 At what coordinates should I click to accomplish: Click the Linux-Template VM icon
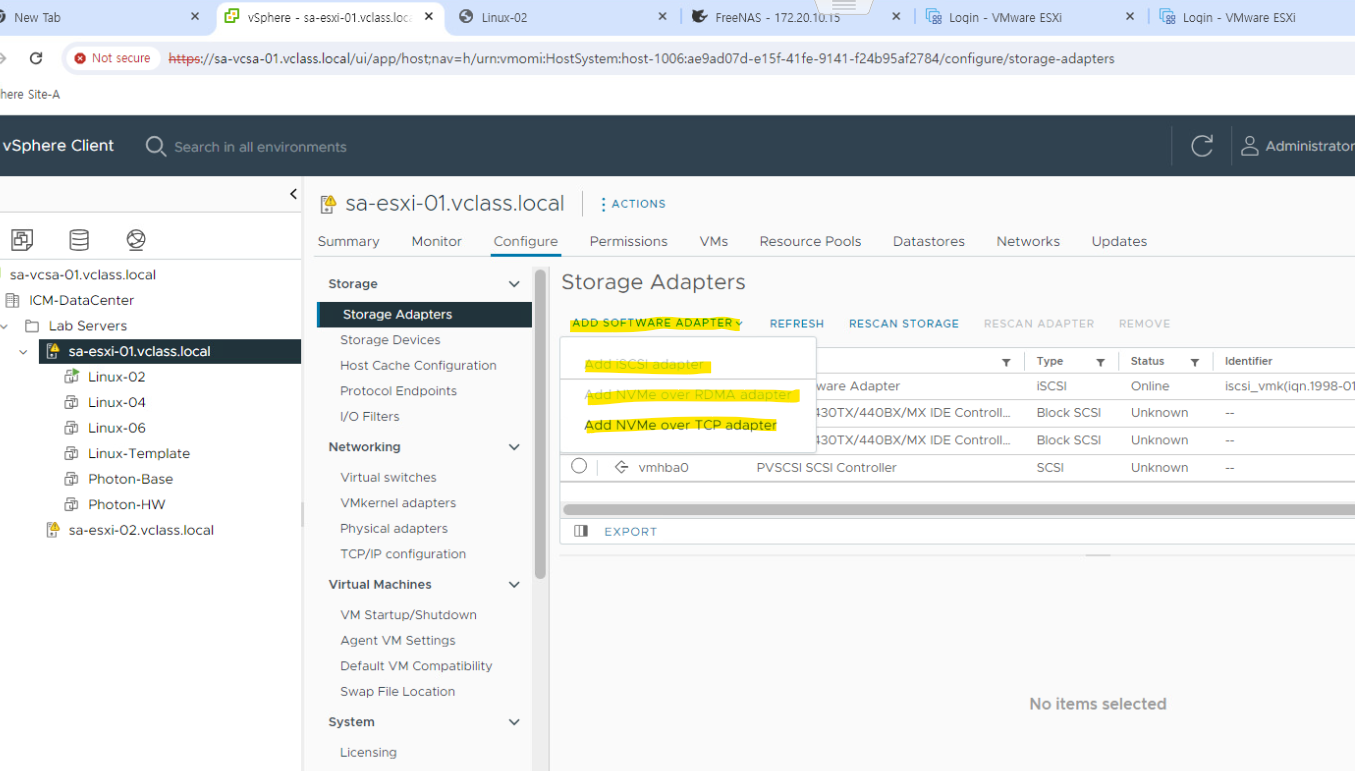tap(71, 453)
